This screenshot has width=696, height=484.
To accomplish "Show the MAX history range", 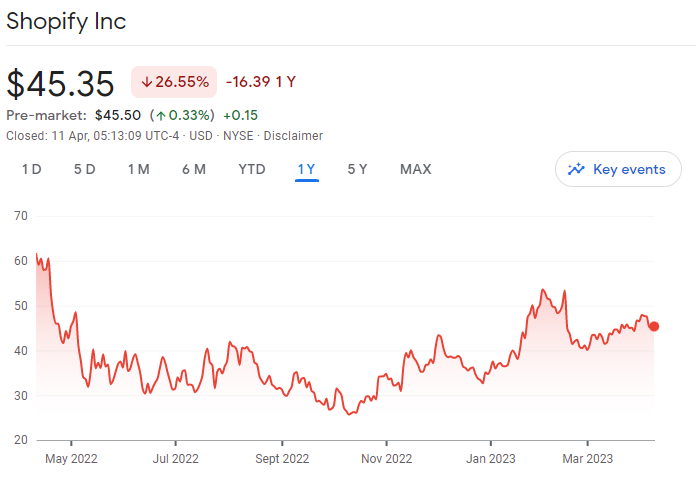I will [x=415, y=169].
